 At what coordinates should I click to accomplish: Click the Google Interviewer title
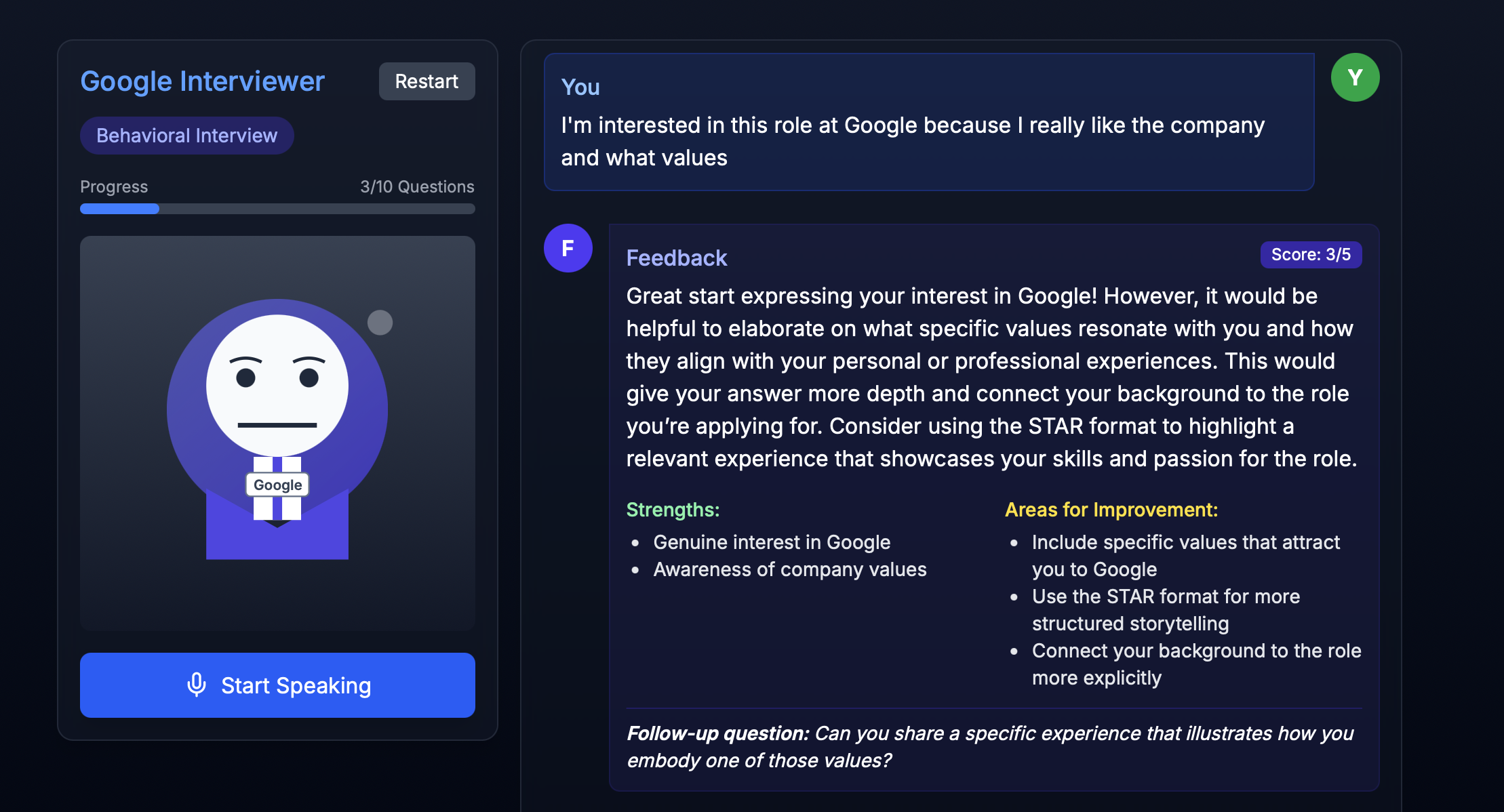202,81
